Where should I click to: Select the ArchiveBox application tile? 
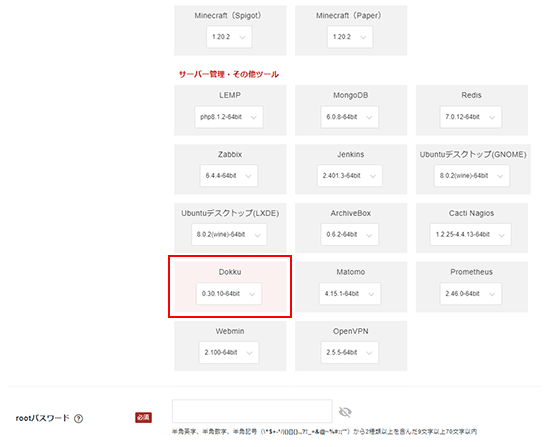pyautogui.click(x=351, y=228)
